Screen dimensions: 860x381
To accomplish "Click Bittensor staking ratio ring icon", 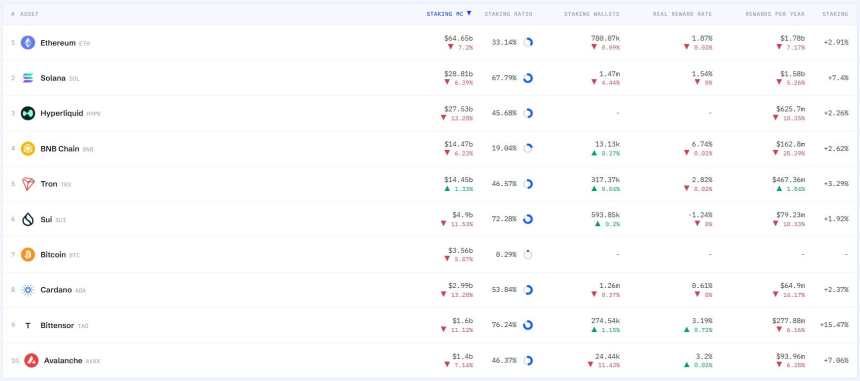I will (528, 325).
